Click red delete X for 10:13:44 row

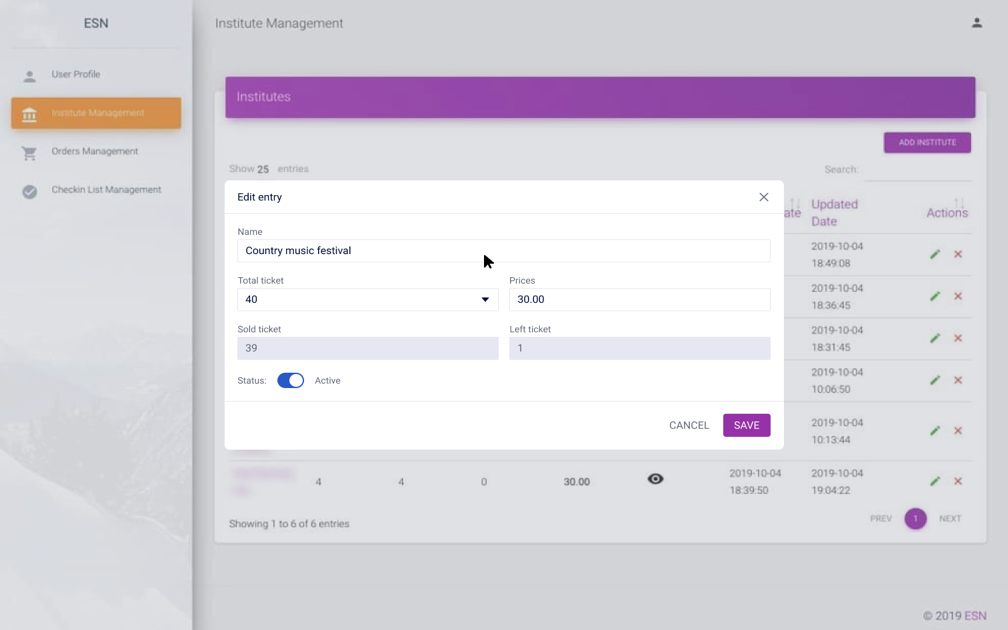(x=958, y=430)
